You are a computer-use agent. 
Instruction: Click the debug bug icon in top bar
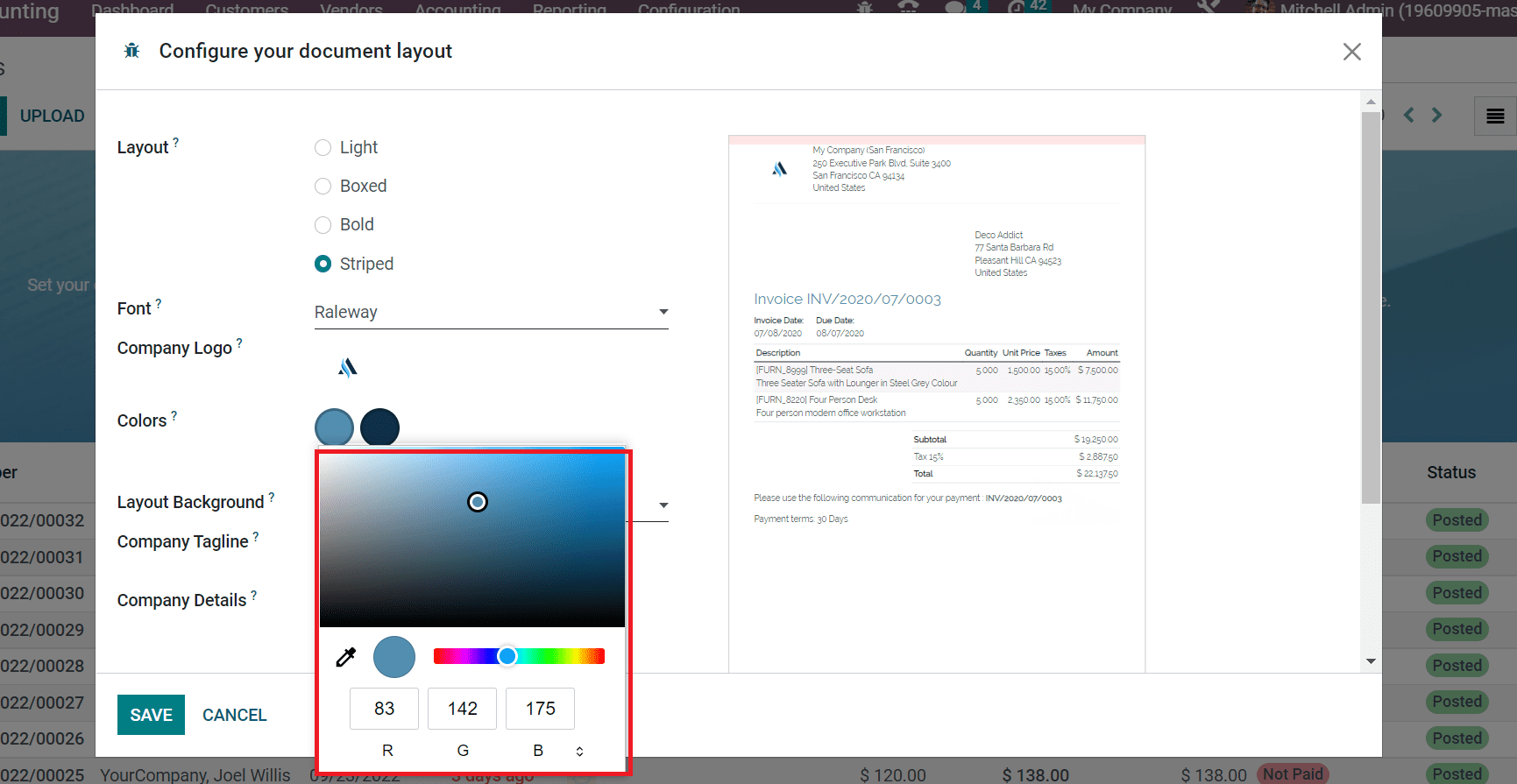coord(865,7)
